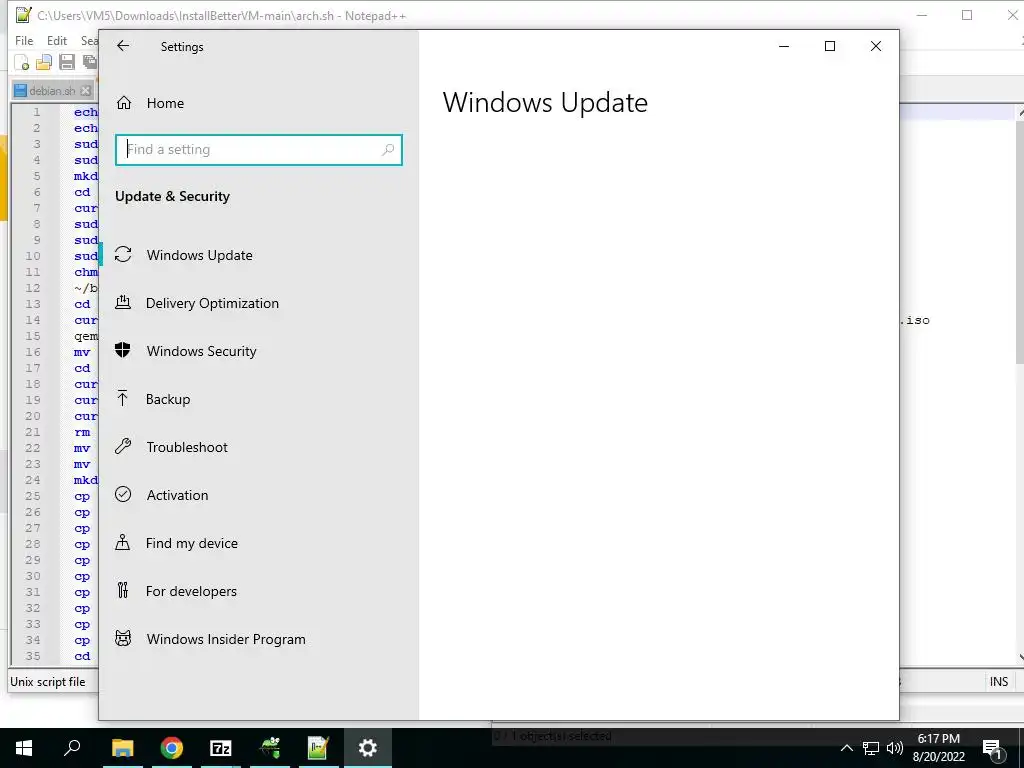Click the Settings gear in the taskbar
1024x768 pixels.
click(x=368, y=748)
